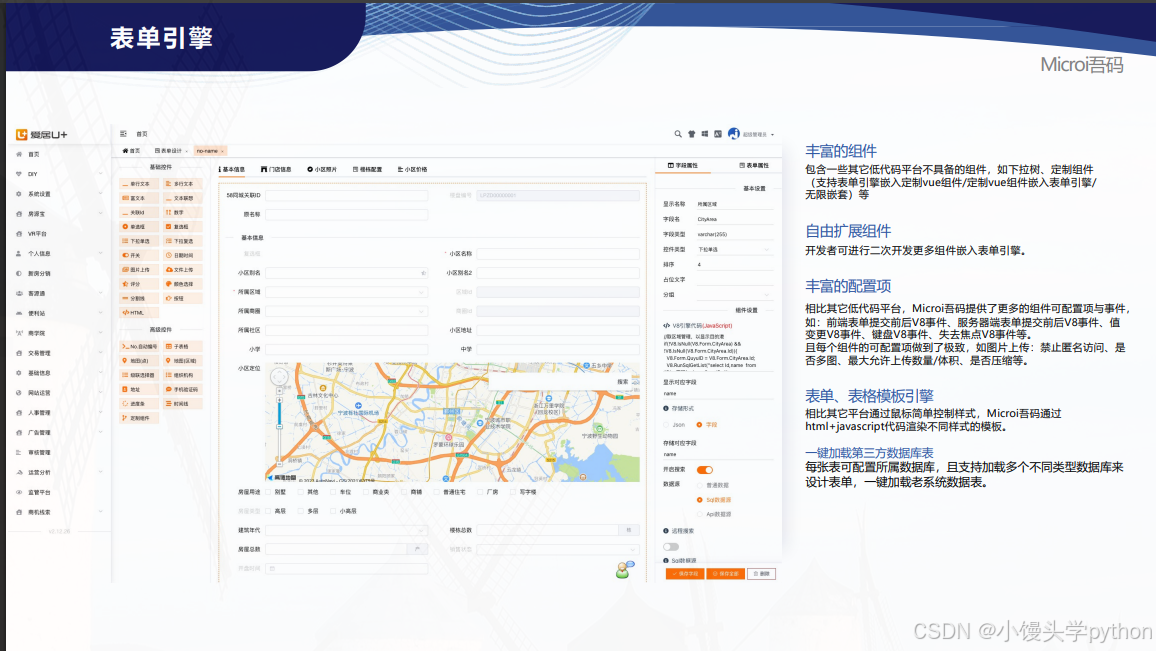Select the 普通数据 radio option
The width and height of the screenshot is (1156, 651).
[x=700, y=485]
